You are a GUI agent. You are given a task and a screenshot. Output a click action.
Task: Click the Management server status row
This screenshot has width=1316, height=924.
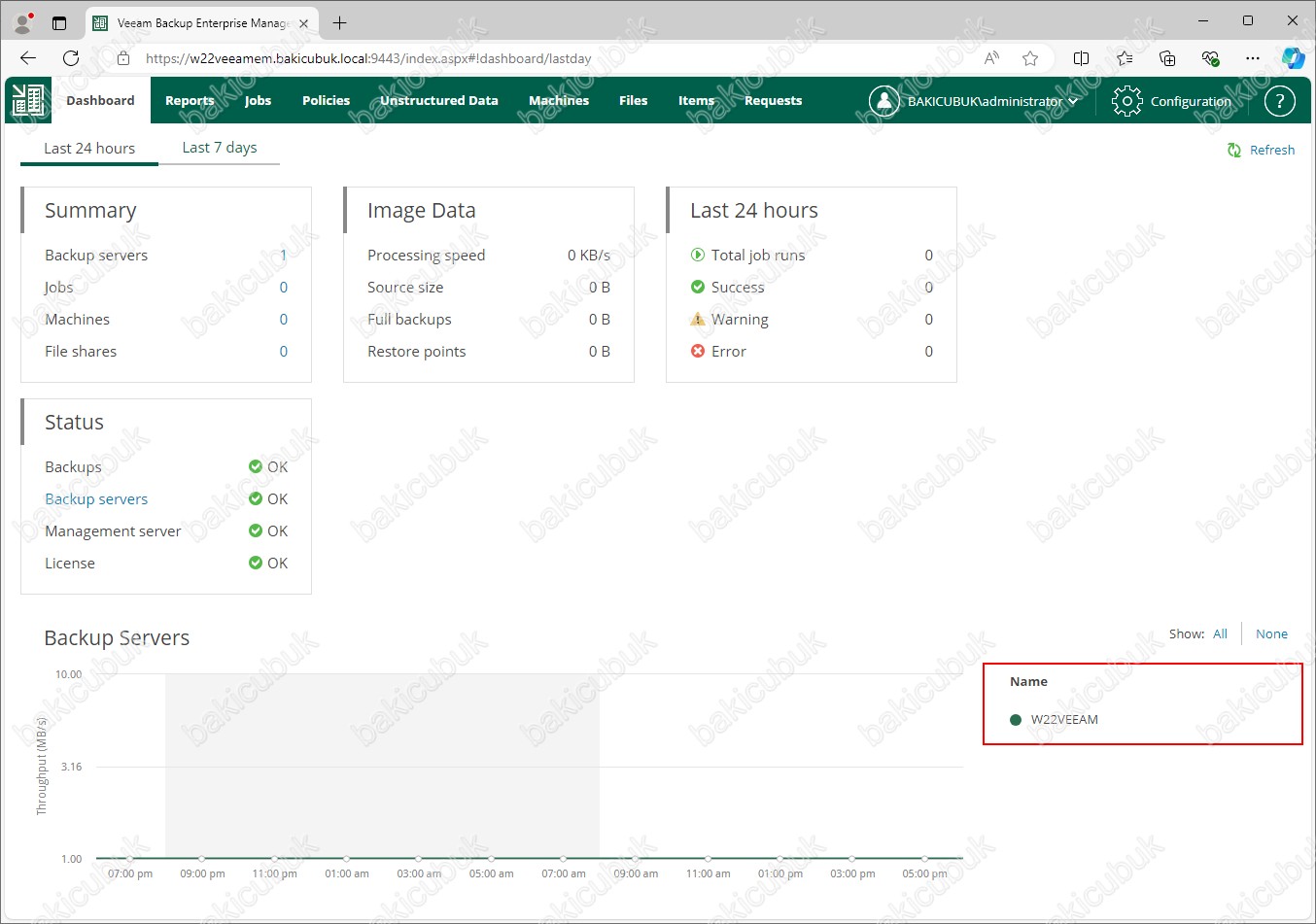(166, 530)
